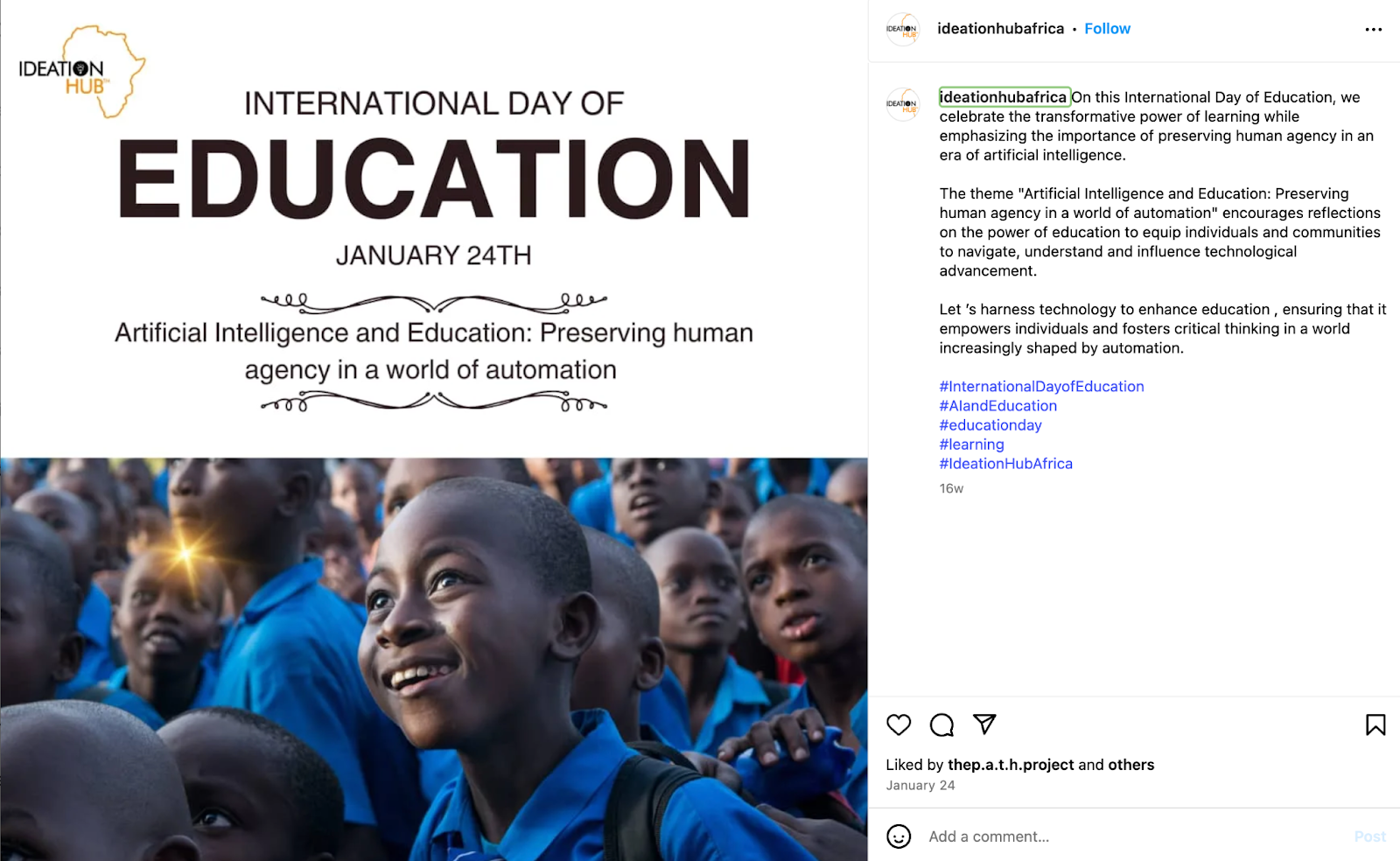Share the post with paper plane icon

(x=984, y=724)
